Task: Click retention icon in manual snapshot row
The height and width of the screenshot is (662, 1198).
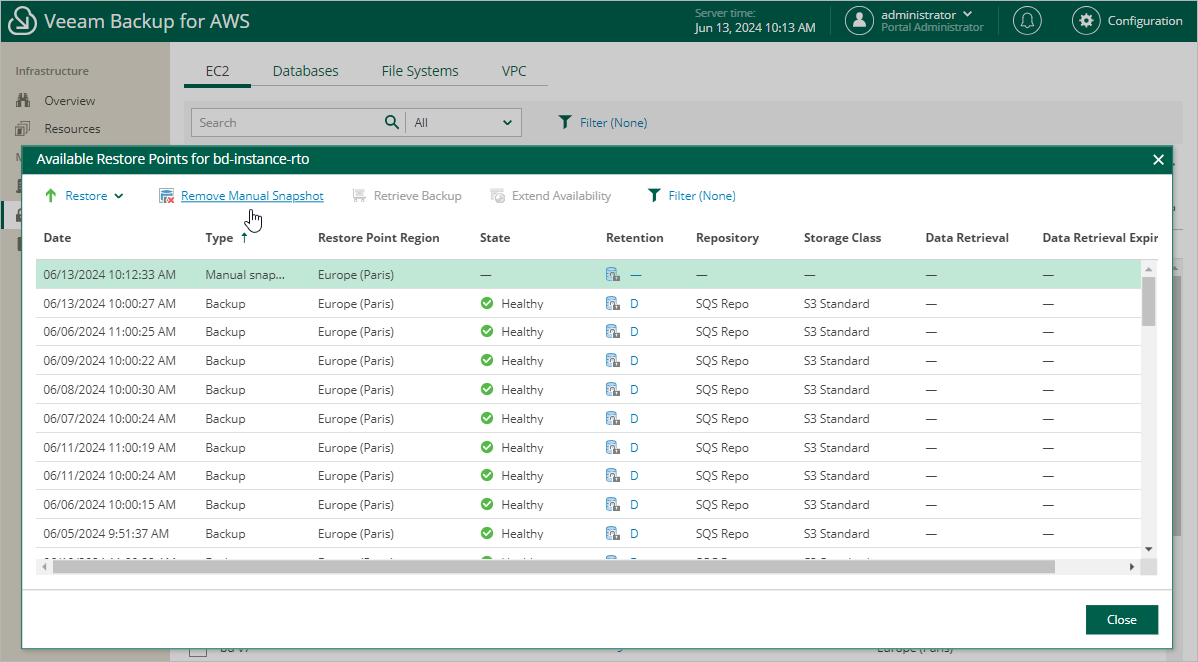Action: [613, 274]
